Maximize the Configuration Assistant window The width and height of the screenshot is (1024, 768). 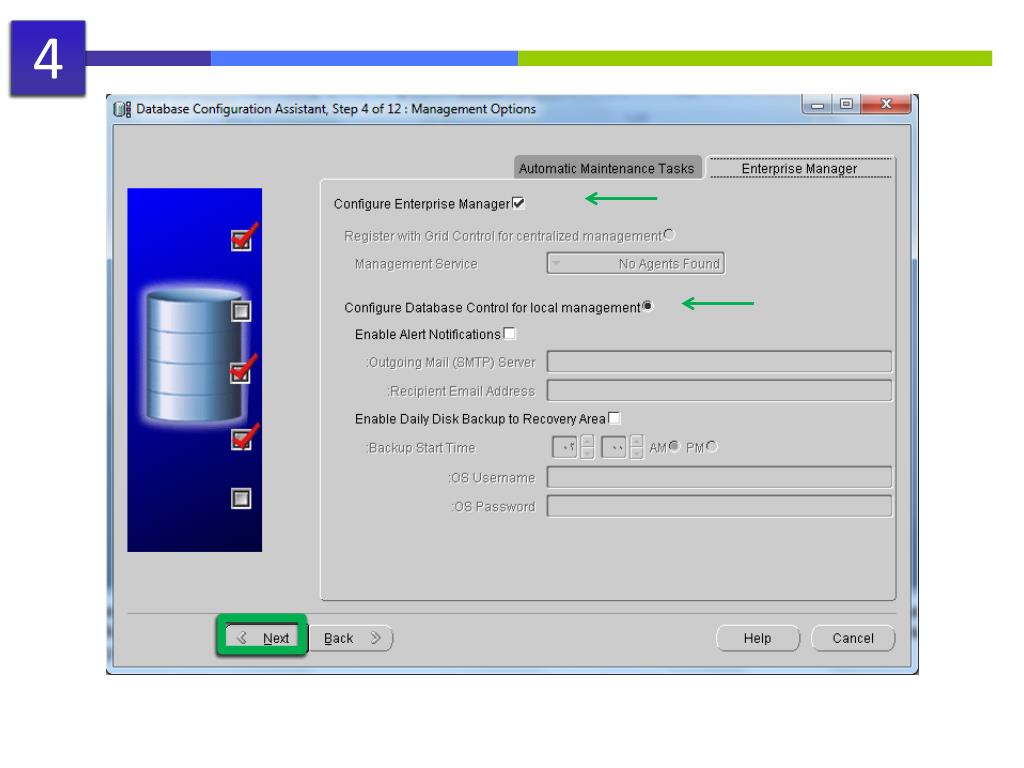coord(846,104)
